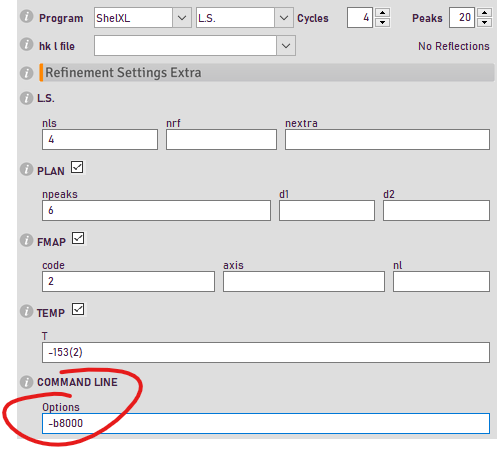Click the ShelXL program text field
This screenshot has width=502, height=450.
(133, 18)
